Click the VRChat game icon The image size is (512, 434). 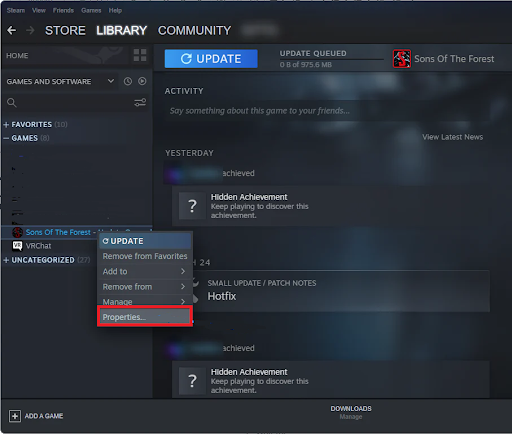17,246
